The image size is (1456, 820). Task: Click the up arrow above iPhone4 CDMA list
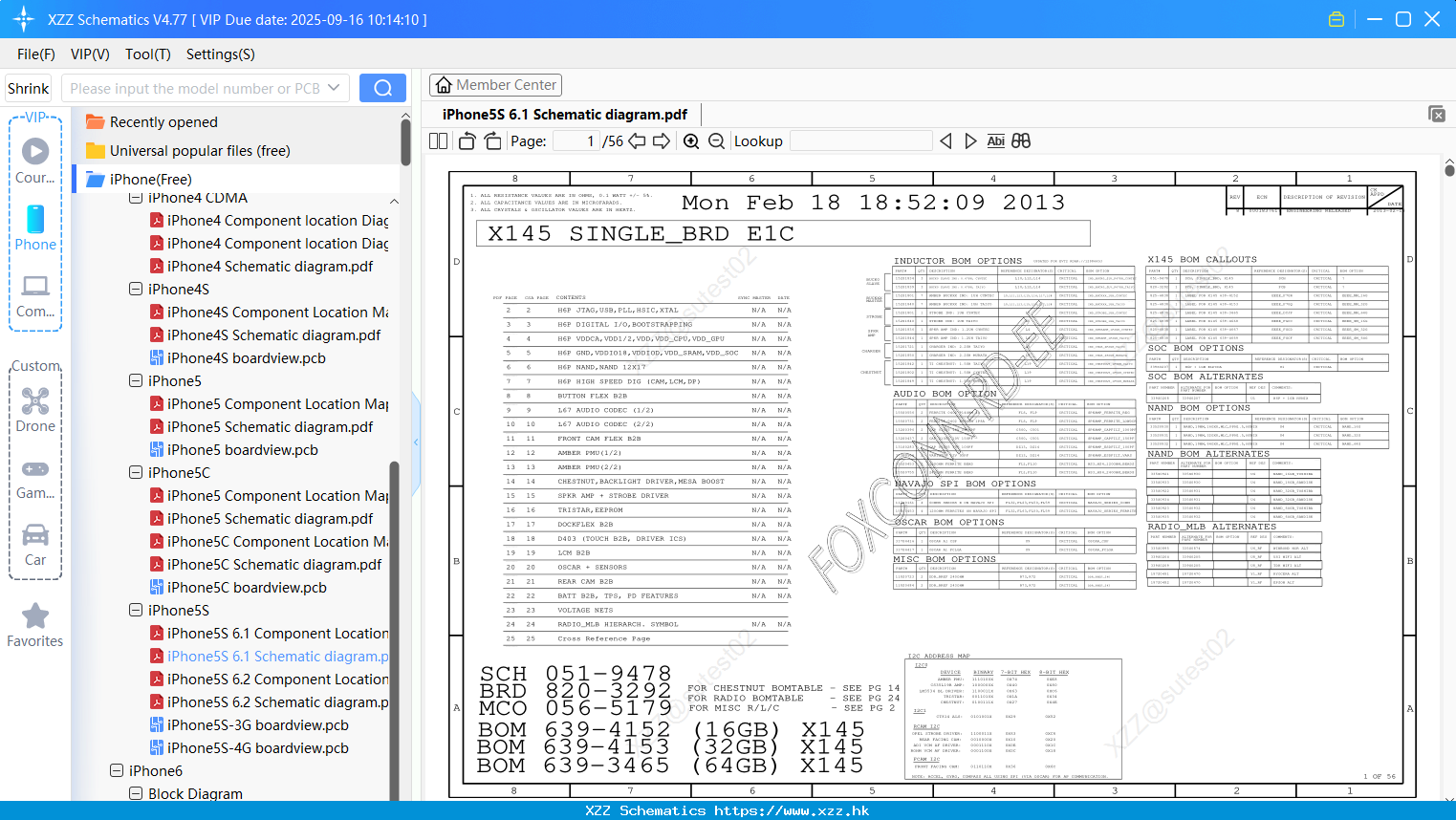pos(394,201)
